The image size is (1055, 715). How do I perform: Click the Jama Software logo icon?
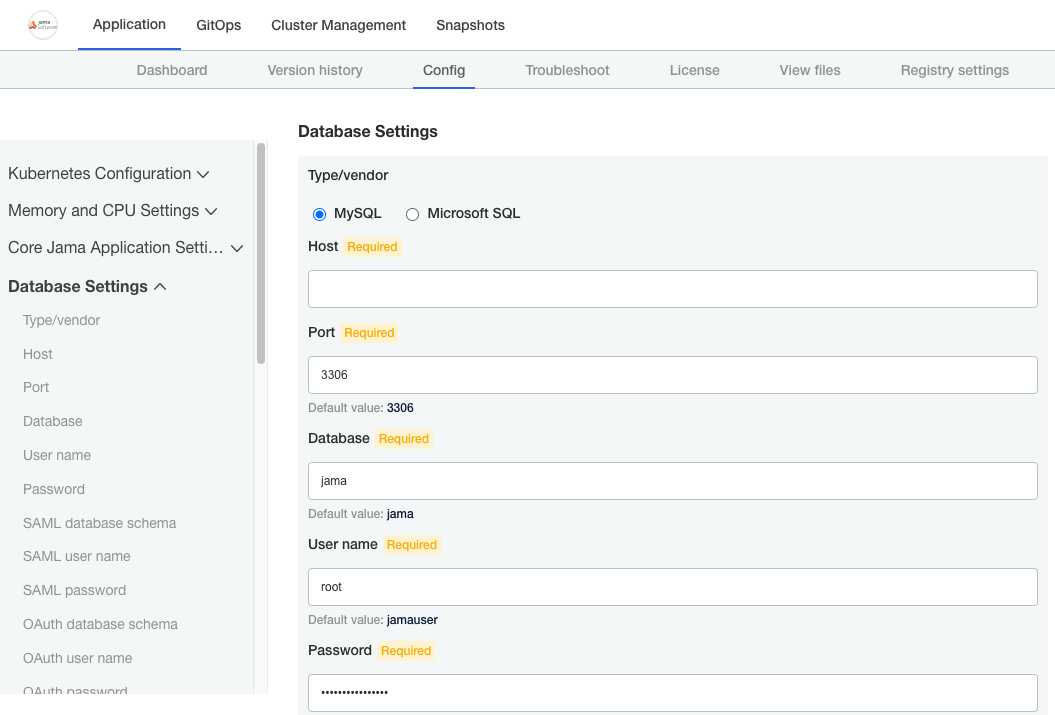pyautogui.click(x=42, y=26)
